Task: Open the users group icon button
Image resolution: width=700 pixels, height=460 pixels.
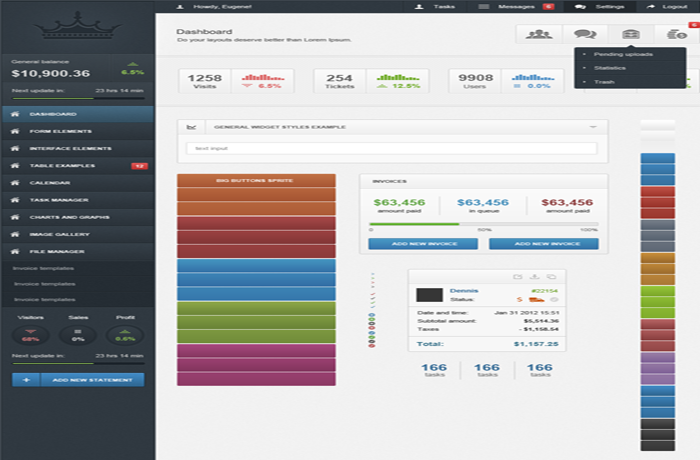Action: tap(539, 34)
